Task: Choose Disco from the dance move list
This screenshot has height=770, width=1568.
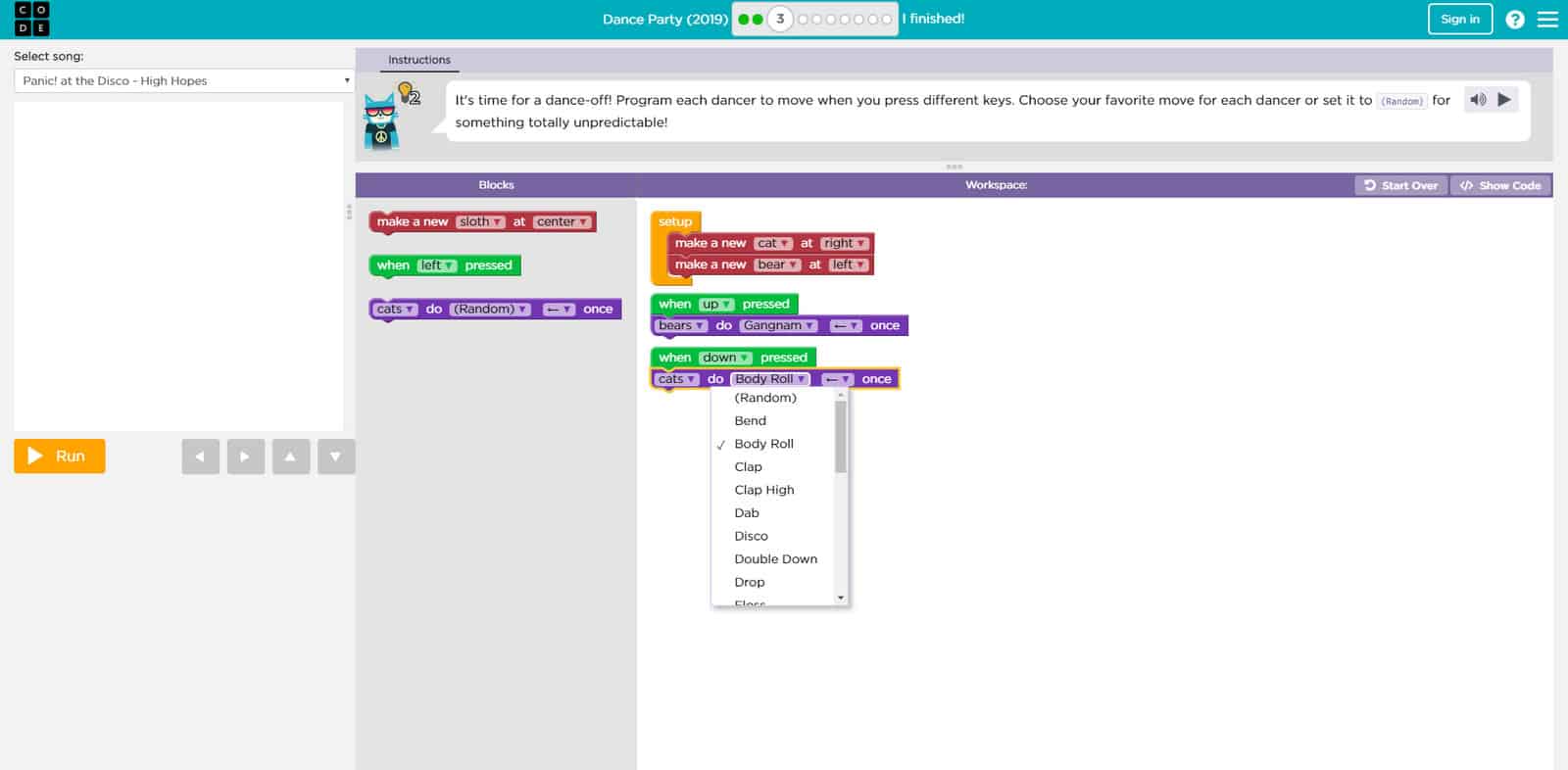Action: click(x=751, y=536)
